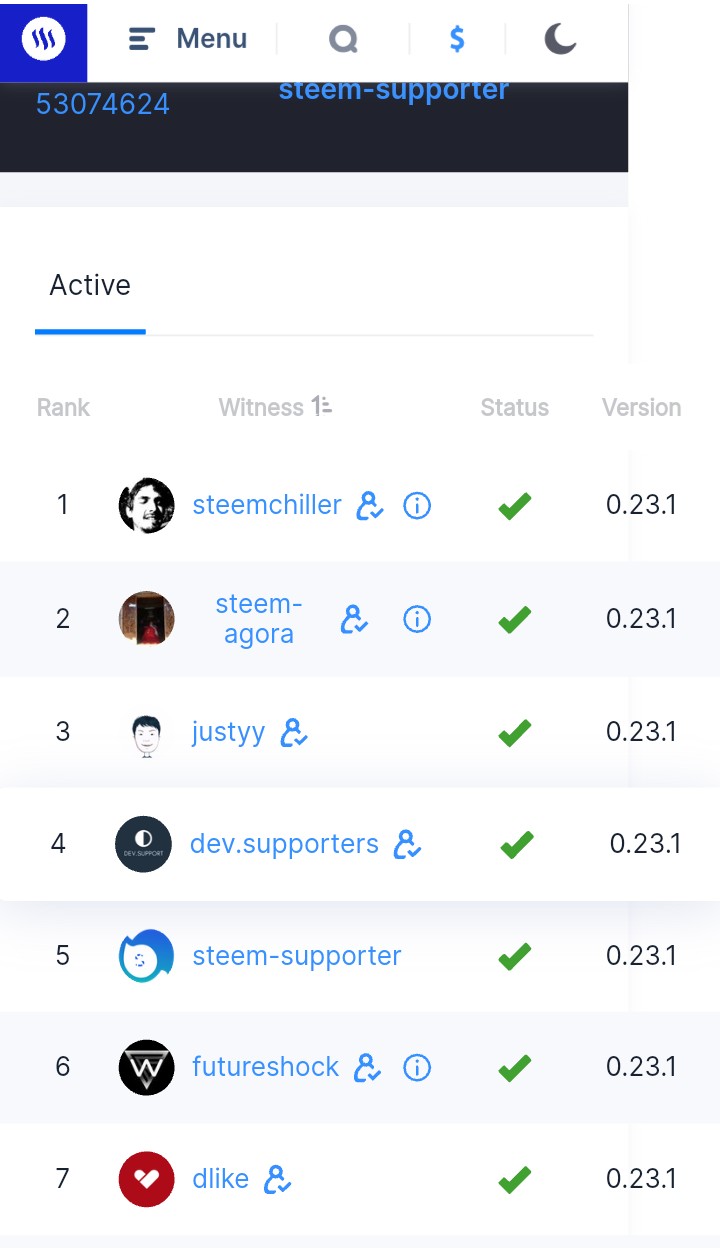Screen dimensions: 720x1248
Task: Open the search magnifier icon
Action: coord(343,39)
